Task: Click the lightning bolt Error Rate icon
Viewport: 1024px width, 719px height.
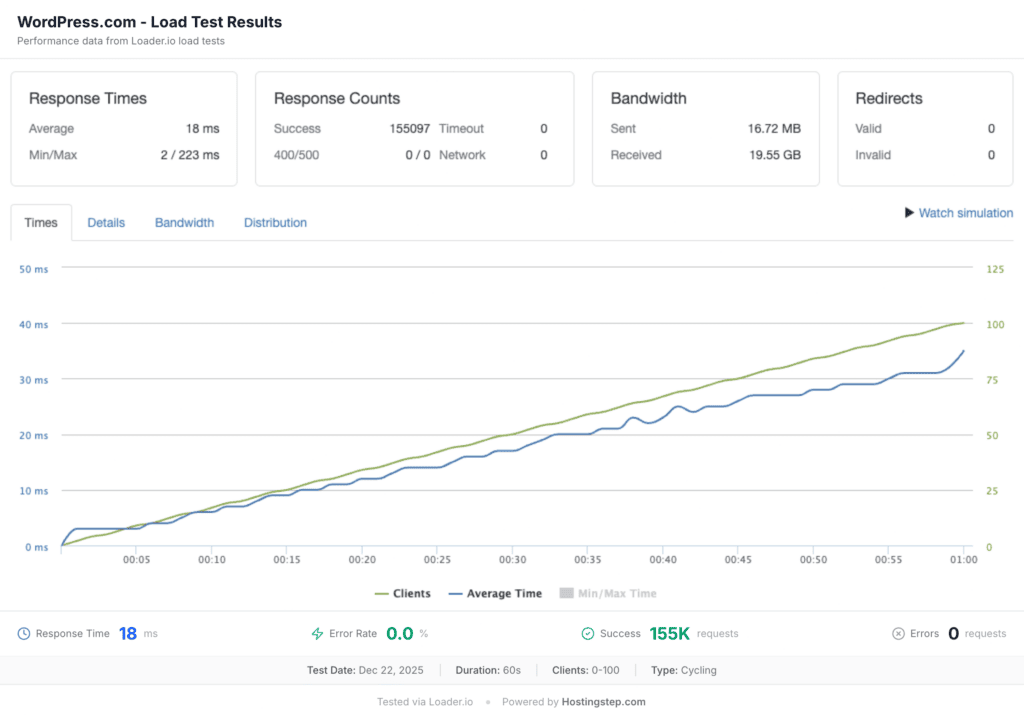Action: pyautogui.click(x=318, y=633)
